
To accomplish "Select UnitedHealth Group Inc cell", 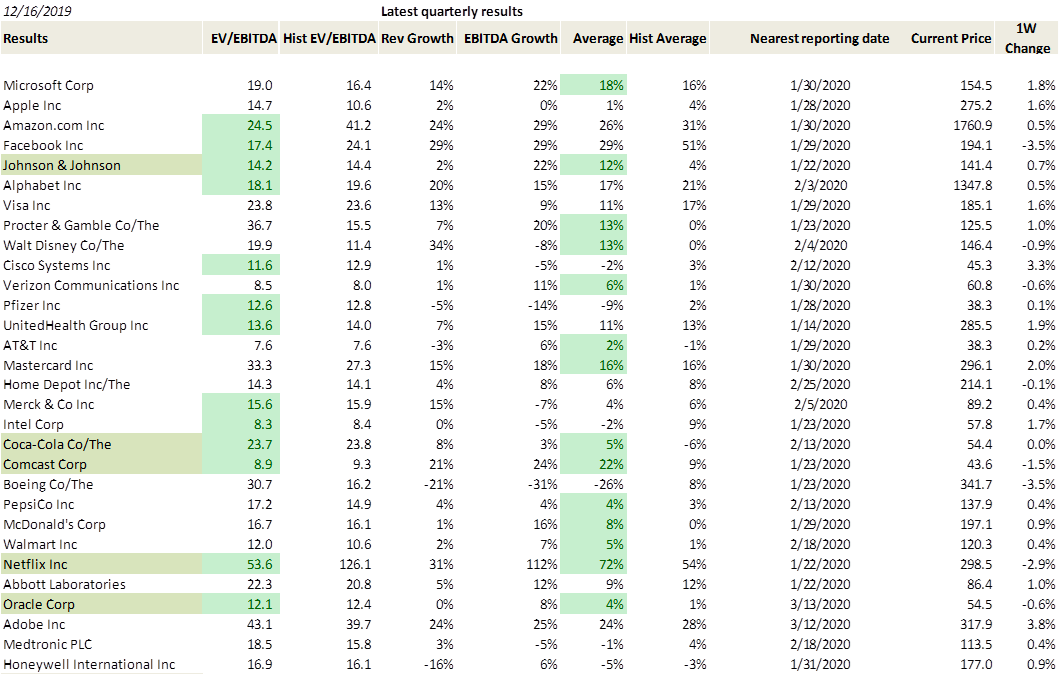I will pyautogui.click(x=75, y=325).
